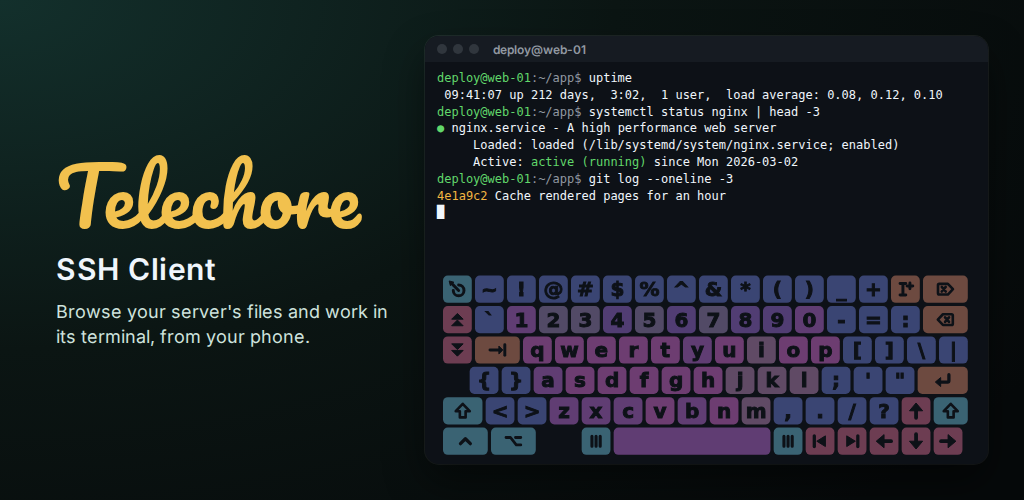Tap the right arrow cursor key
The height and width of the screenshot is (500, 1024).
coord(948,441)
